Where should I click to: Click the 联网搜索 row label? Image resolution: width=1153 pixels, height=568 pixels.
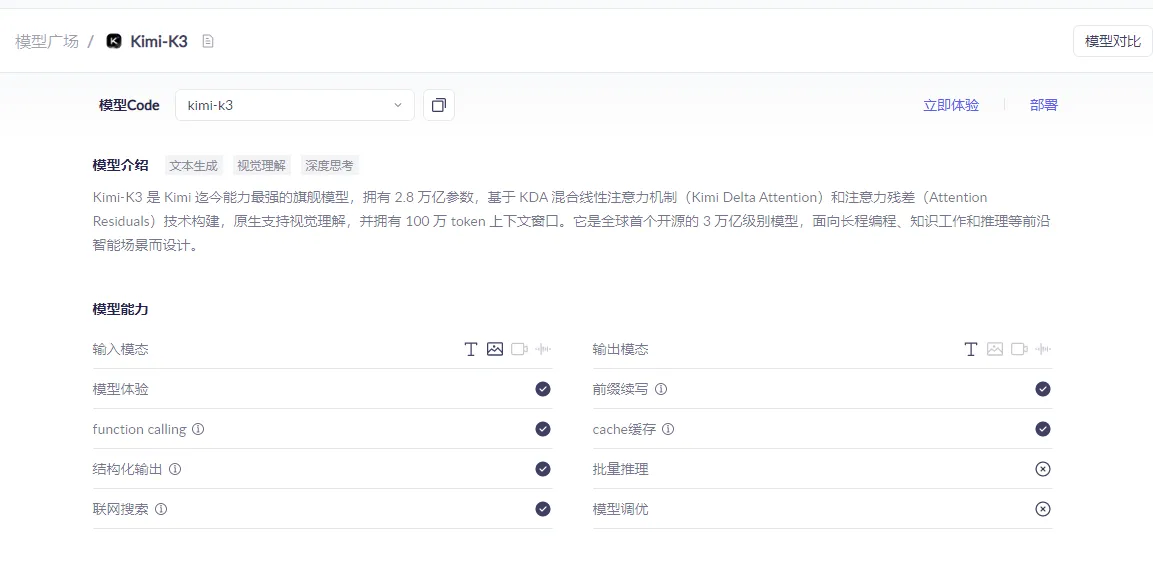point(121,508)
